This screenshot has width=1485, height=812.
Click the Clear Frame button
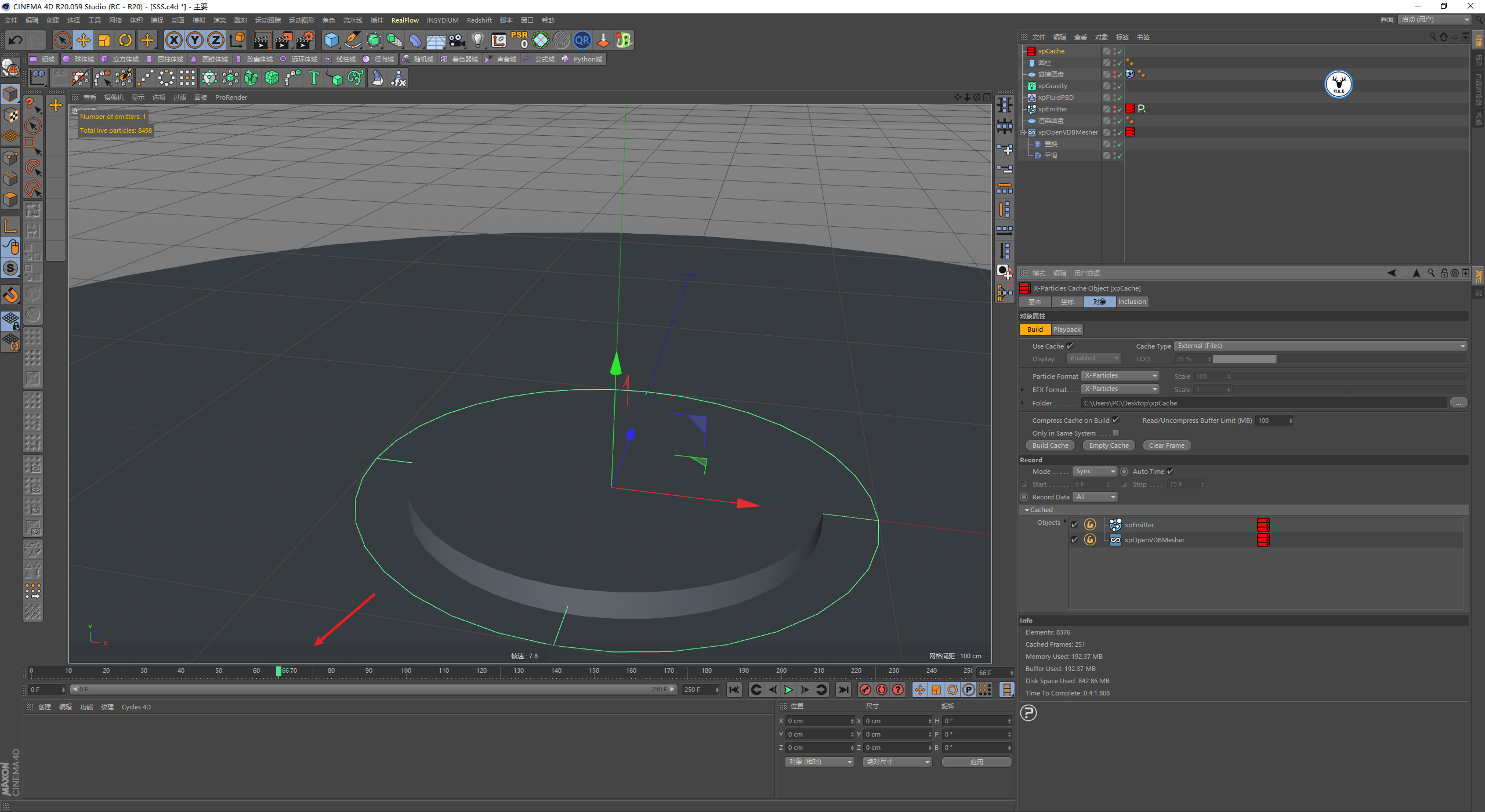pyautogui.click(x=1167, y=445)
